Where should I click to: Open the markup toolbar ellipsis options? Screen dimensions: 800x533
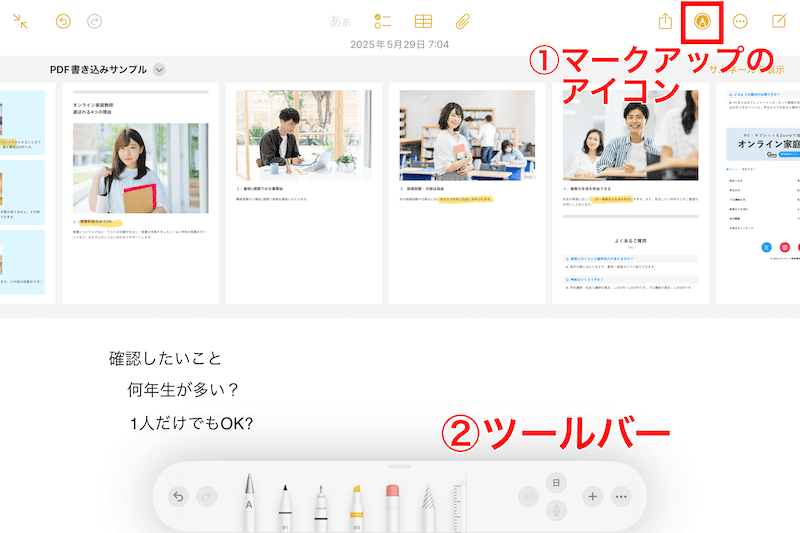[622, 497]
